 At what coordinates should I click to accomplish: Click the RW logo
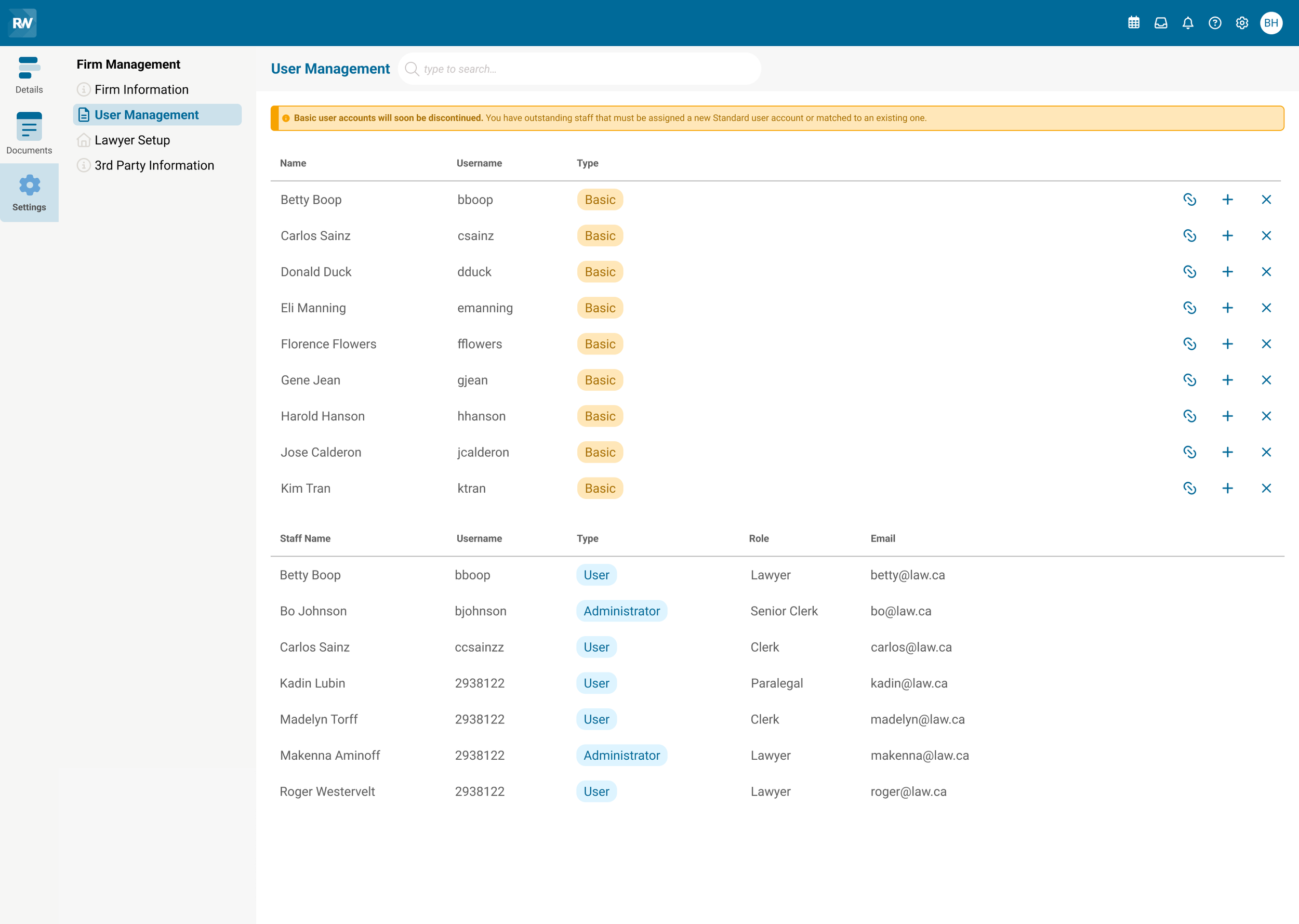(x=23, y=23)
